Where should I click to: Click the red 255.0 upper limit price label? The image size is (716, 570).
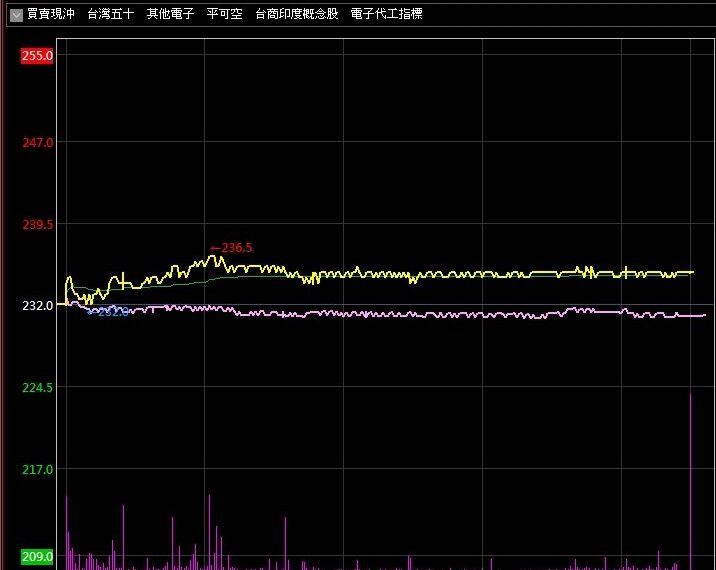point(37,56)
